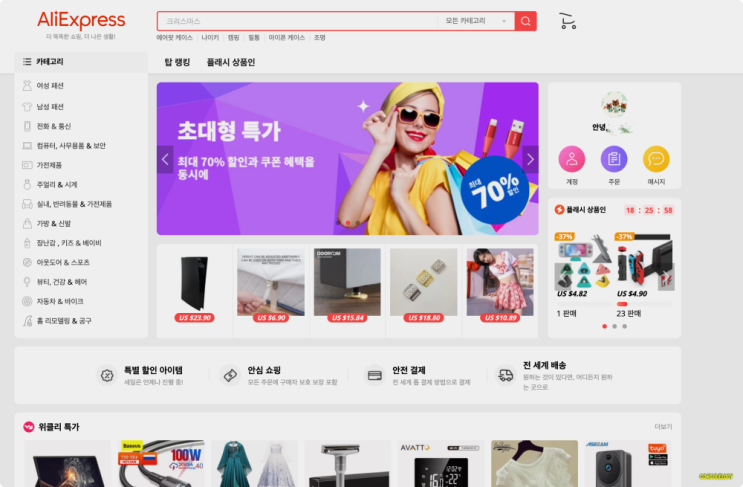This screenshot has height=487, width=743.
Task: Click the 가방 & 신발 bag icon
Action: [x=27, y=223]
